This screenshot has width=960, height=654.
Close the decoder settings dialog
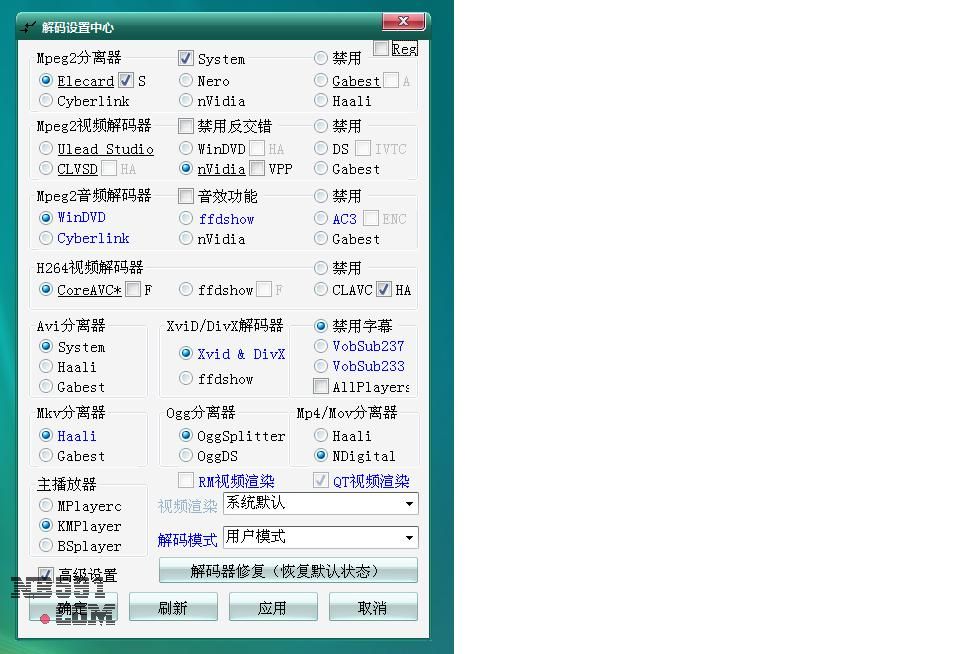404,21
